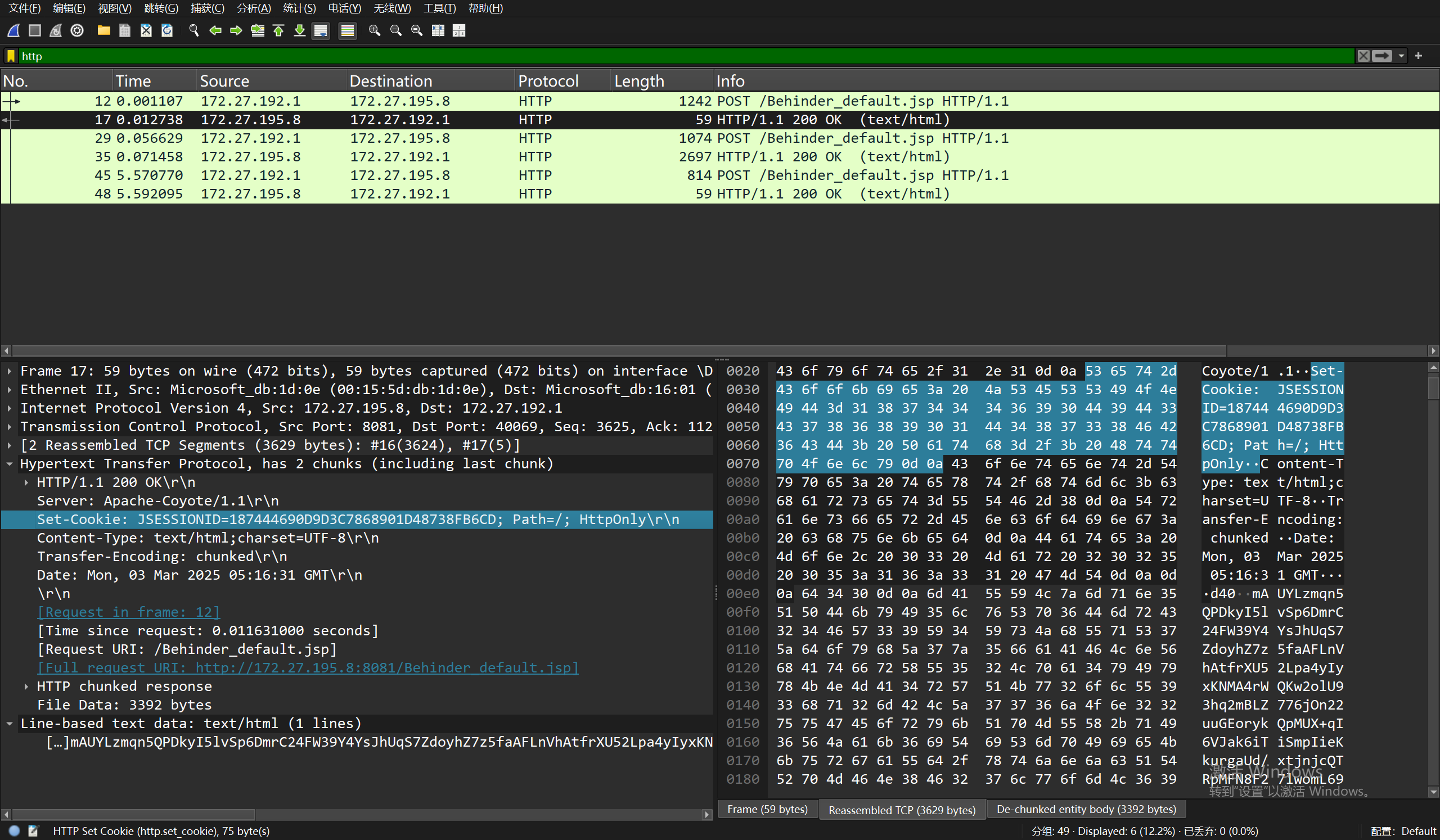Open capture options gear icon

coord(77,30)
